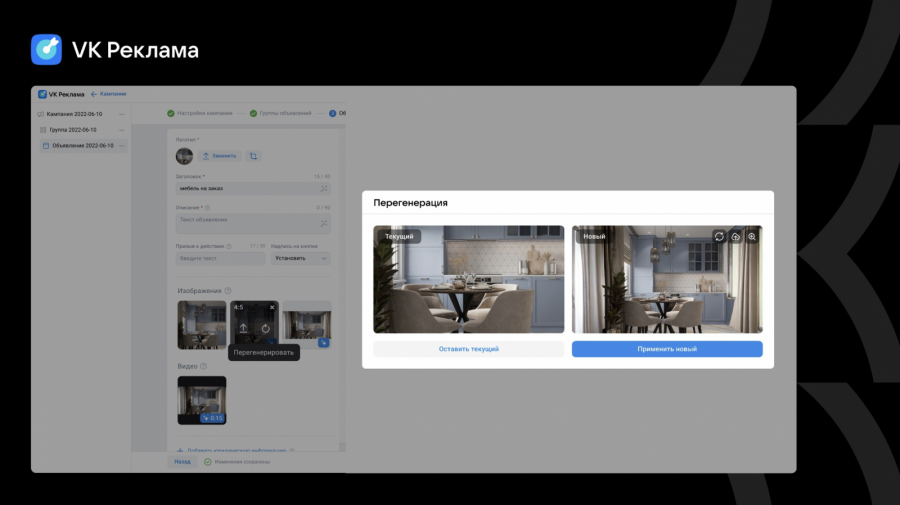The image size is (900, 505).
Task: Open the Настройки кампании step
Action: [x=200, y=113]
